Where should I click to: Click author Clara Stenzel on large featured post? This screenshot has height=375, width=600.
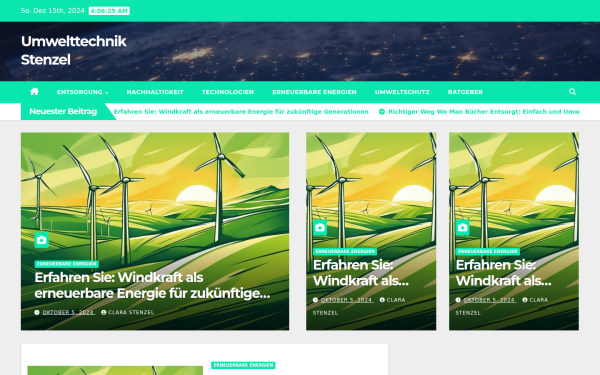click(131, 312)
